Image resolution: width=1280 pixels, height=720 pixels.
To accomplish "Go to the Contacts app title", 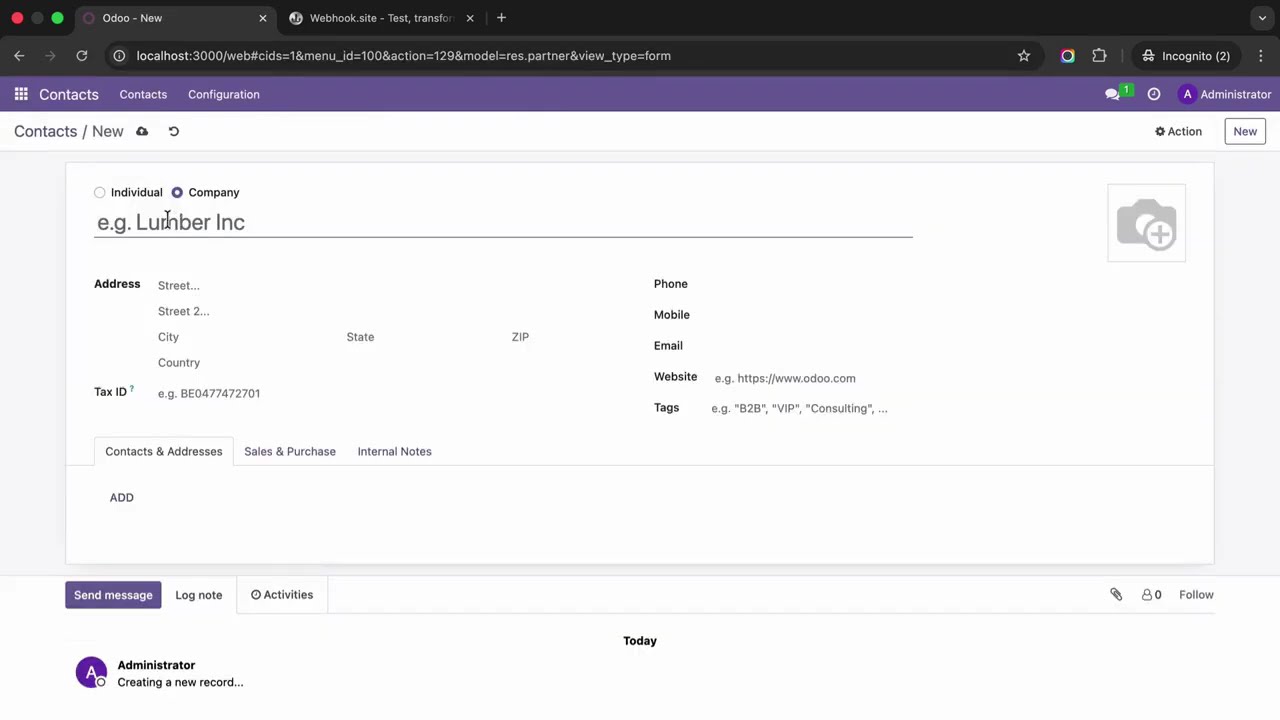I will tap(69, 94).
